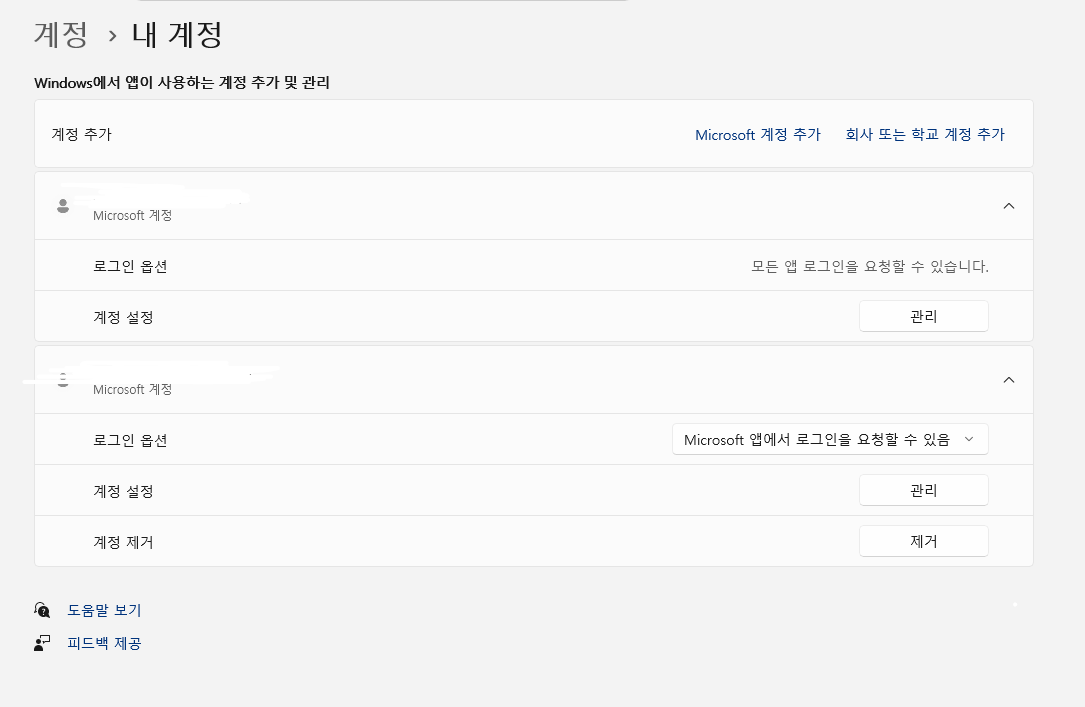
Task: Click Windows에서 앱이 사용하는 계정 heading
Action: 182,82
